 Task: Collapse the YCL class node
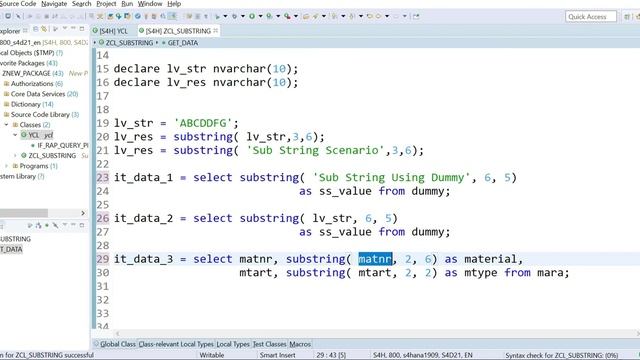(15, 135)
